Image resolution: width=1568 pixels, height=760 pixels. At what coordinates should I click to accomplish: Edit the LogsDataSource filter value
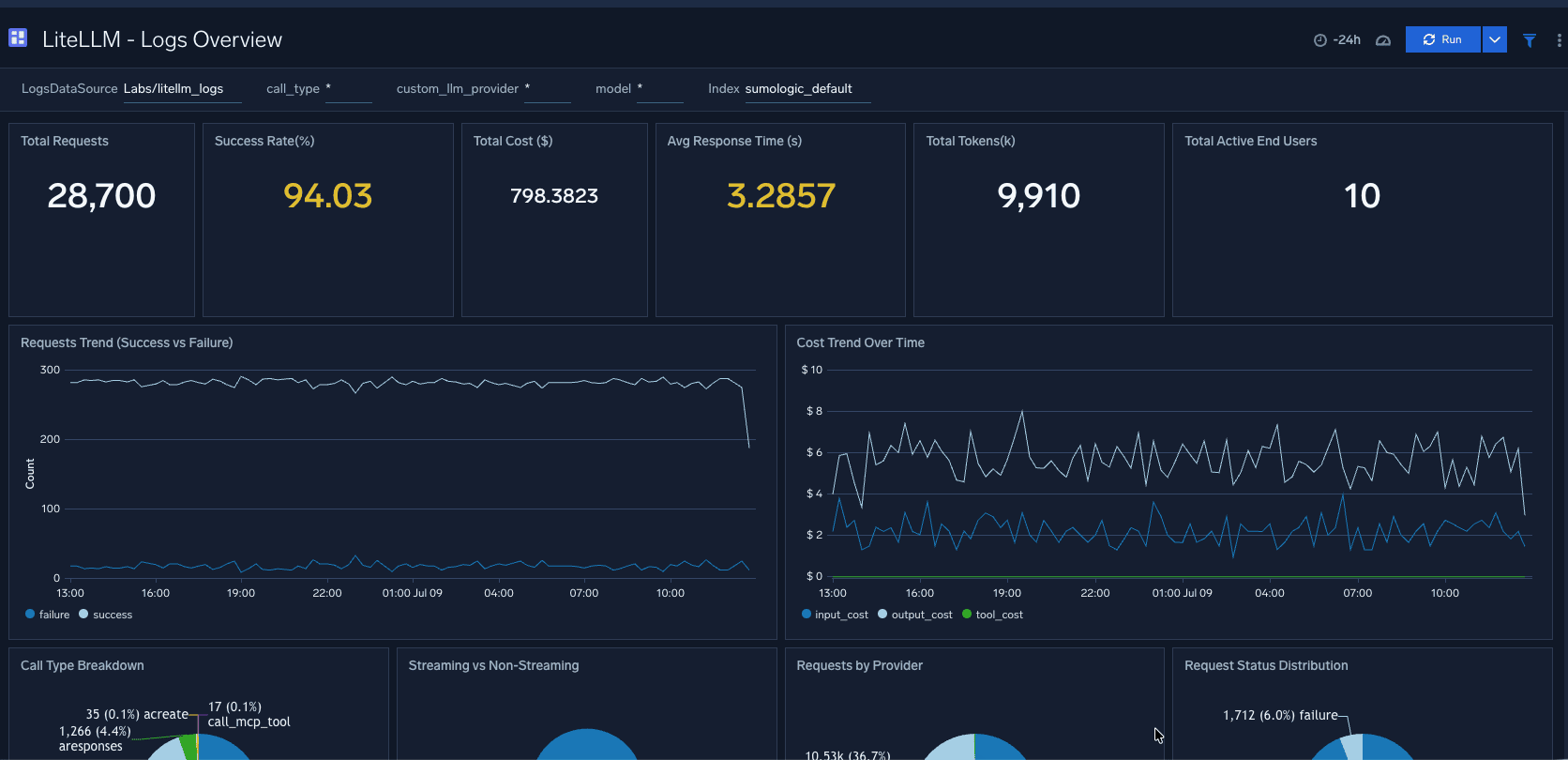[182, 89]
